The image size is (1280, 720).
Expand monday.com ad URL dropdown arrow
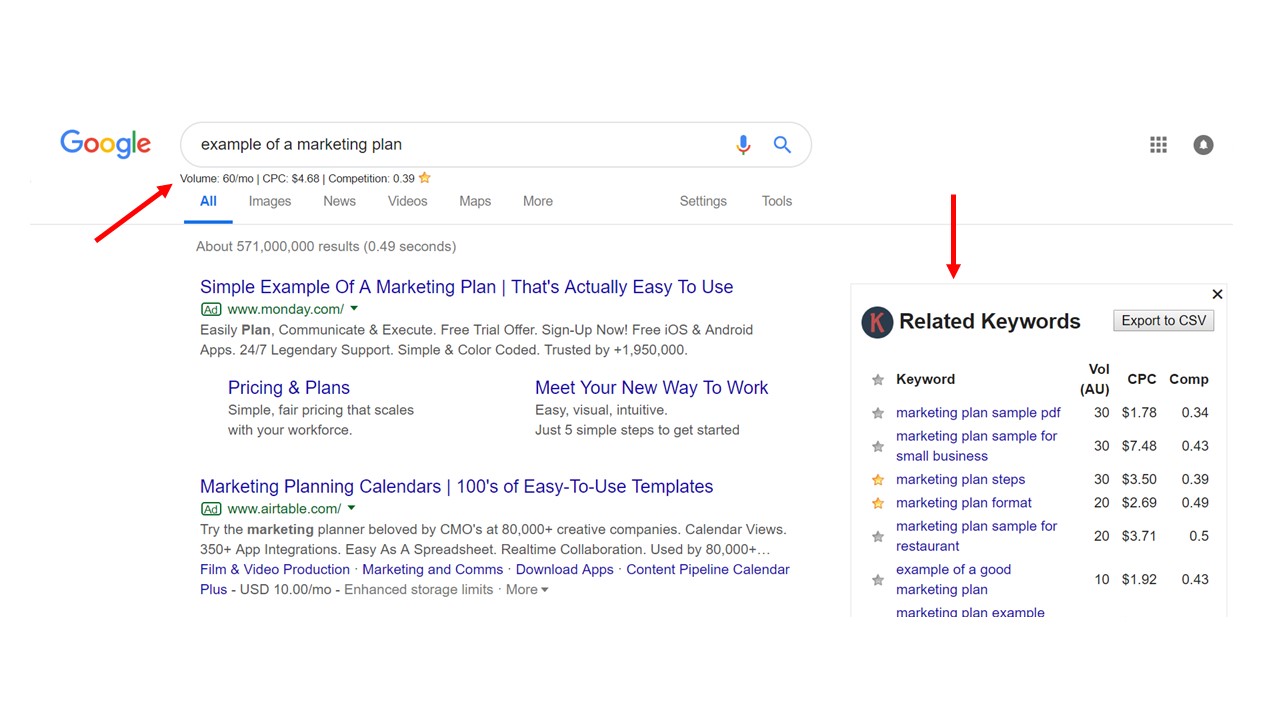pyautogui.click(x=354, y=309)
